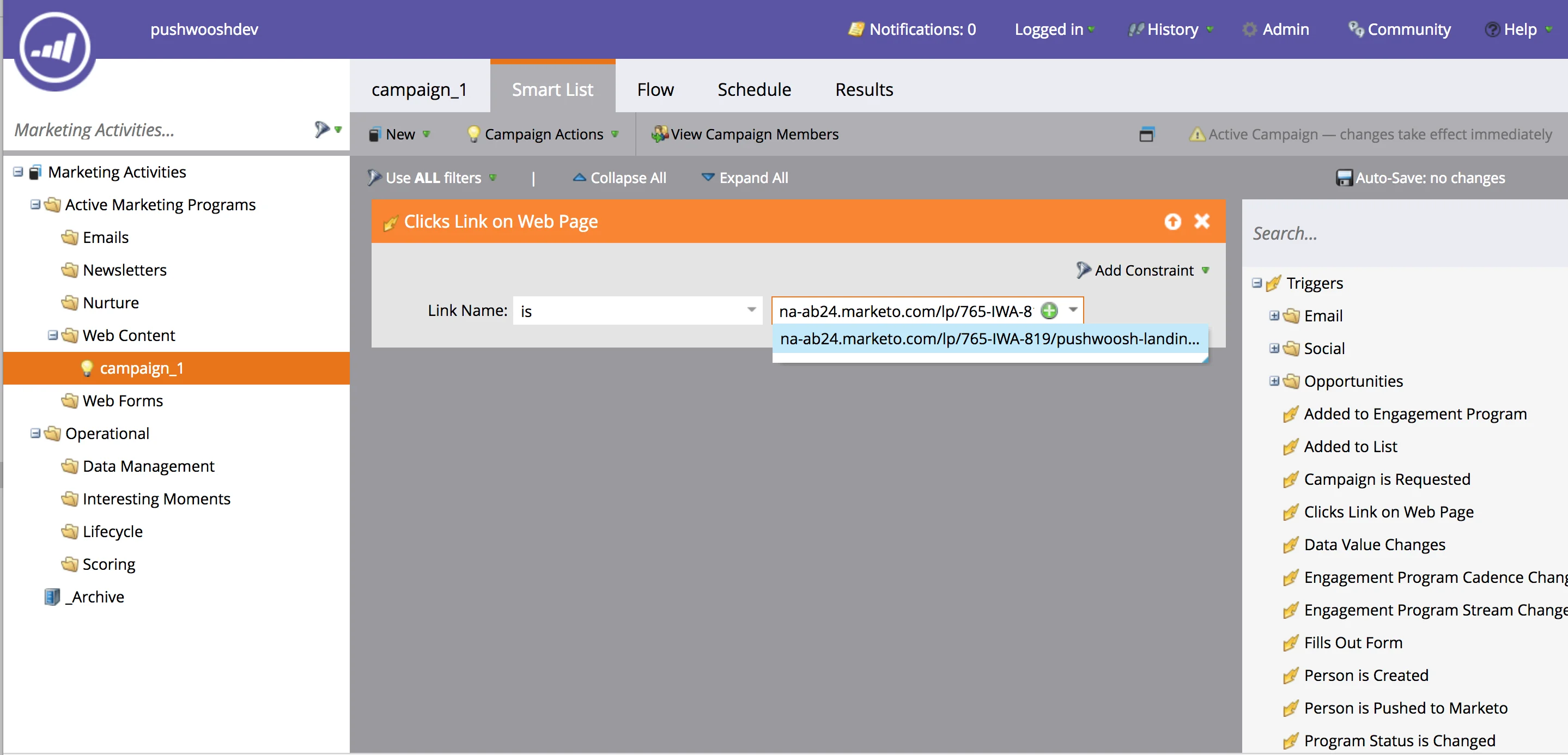The image size is (1568, 755).
Task: Click the campaign_1 lightbulb icon
Action: tap(87, 368)
